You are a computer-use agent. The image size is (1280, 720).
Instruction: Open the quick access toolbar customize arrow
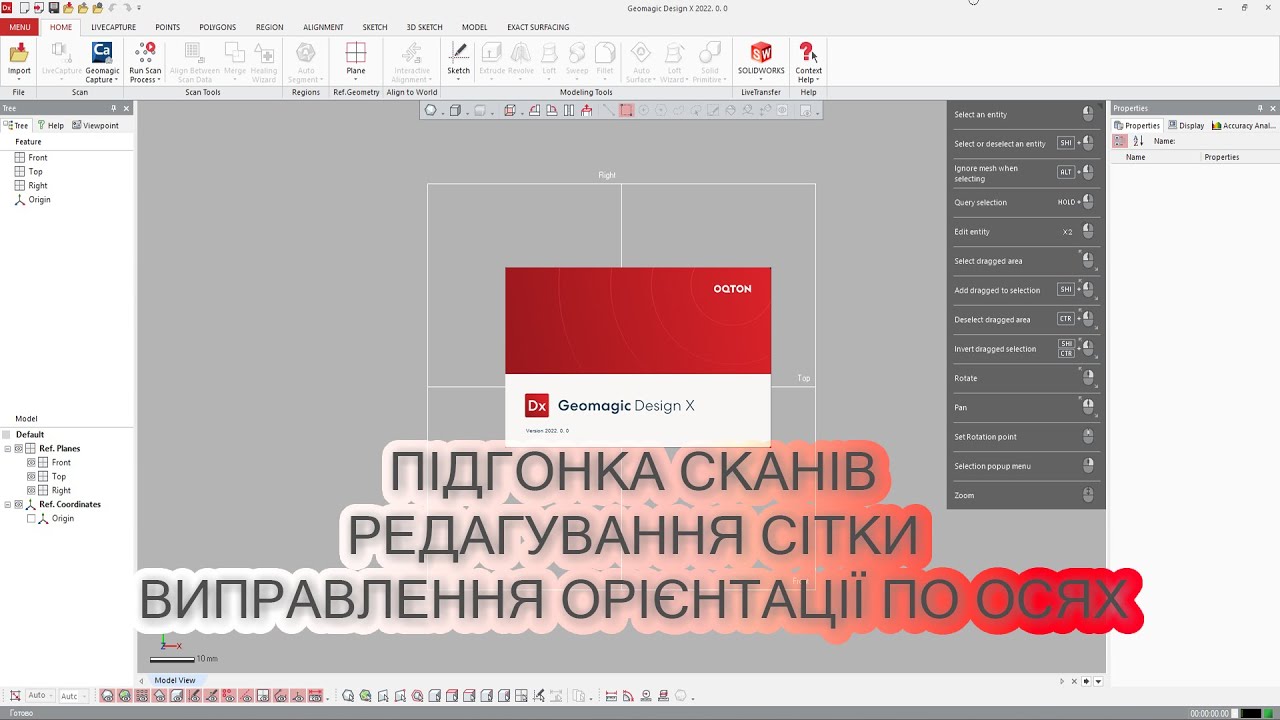point(138,8)
